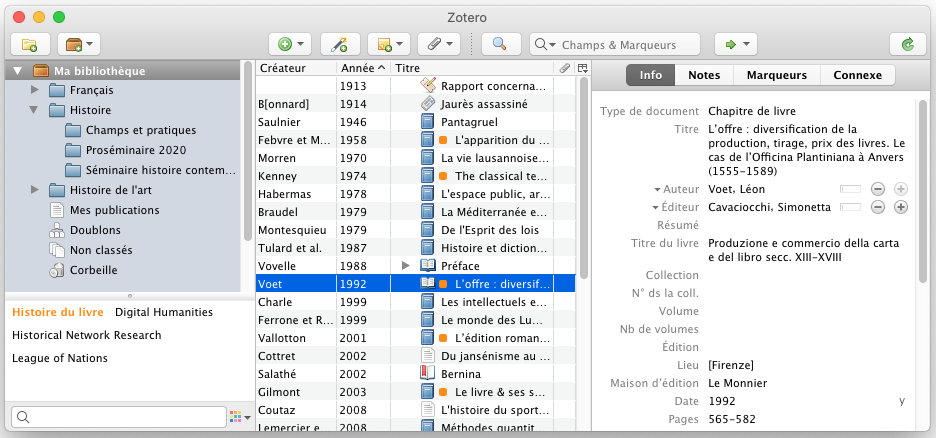
Task: Add a creator after Cavaciocchi, Simonetta
Action: [x=901, y=207]
